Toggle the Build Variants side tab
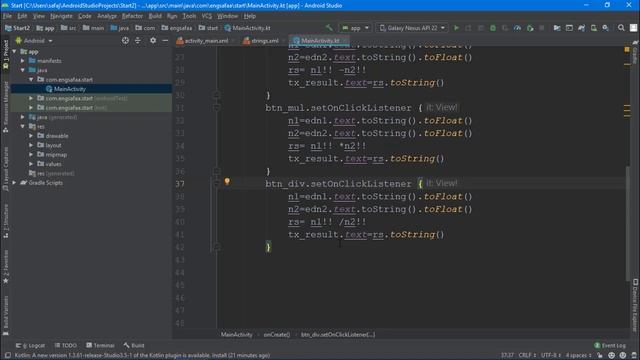This screenshot has width=640, height=360. click(x=6, y=315)
